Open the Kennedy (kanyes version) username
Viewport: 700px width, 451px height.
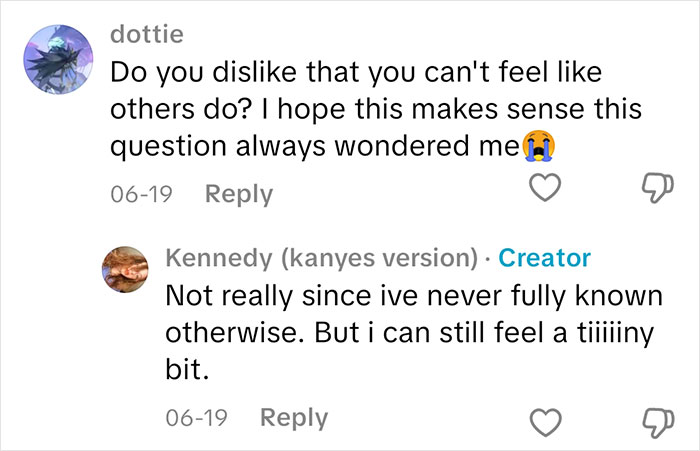pos(320,258)
